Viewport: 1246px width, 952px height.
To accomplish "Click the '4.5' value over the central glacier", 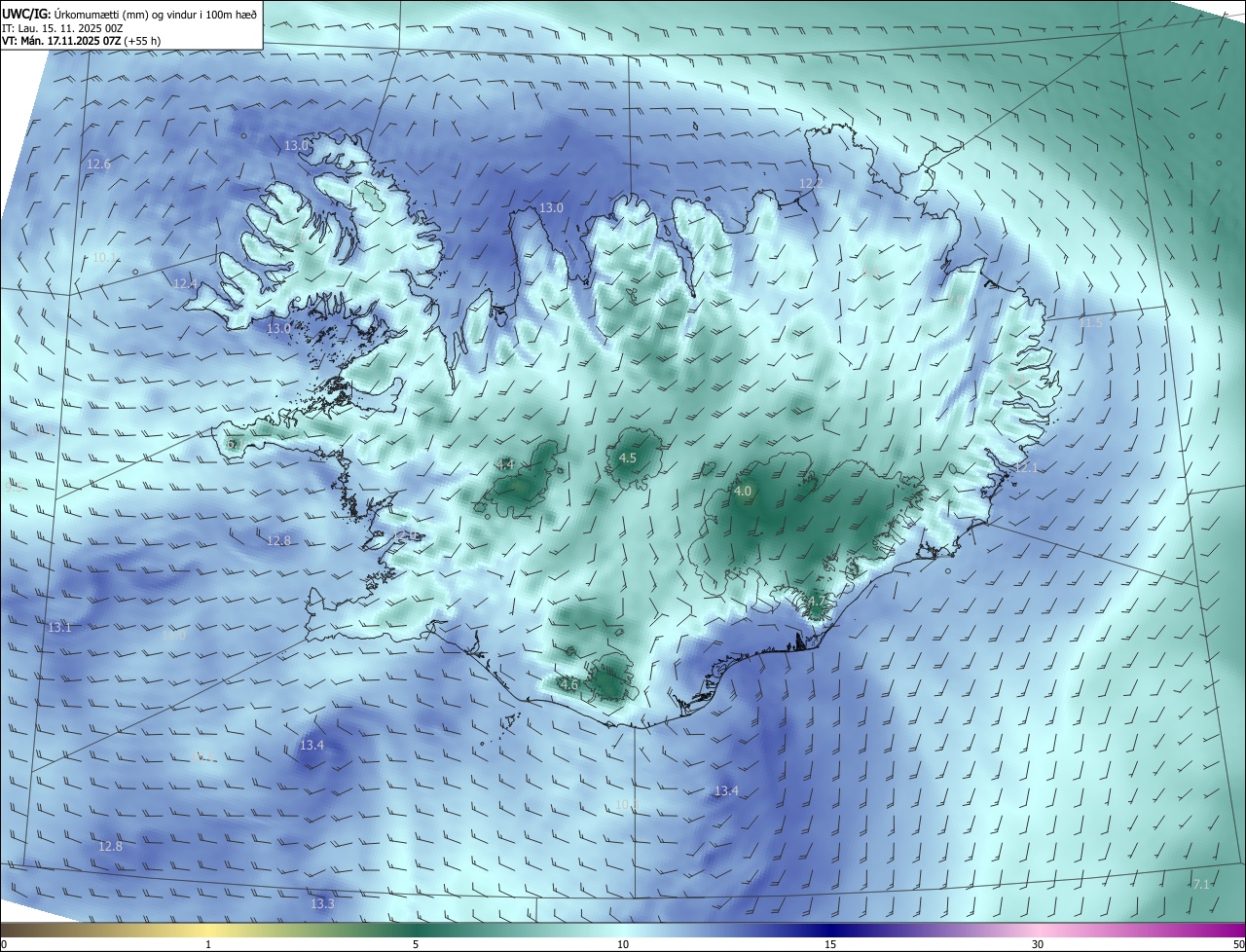I will (x=628, y=458).
